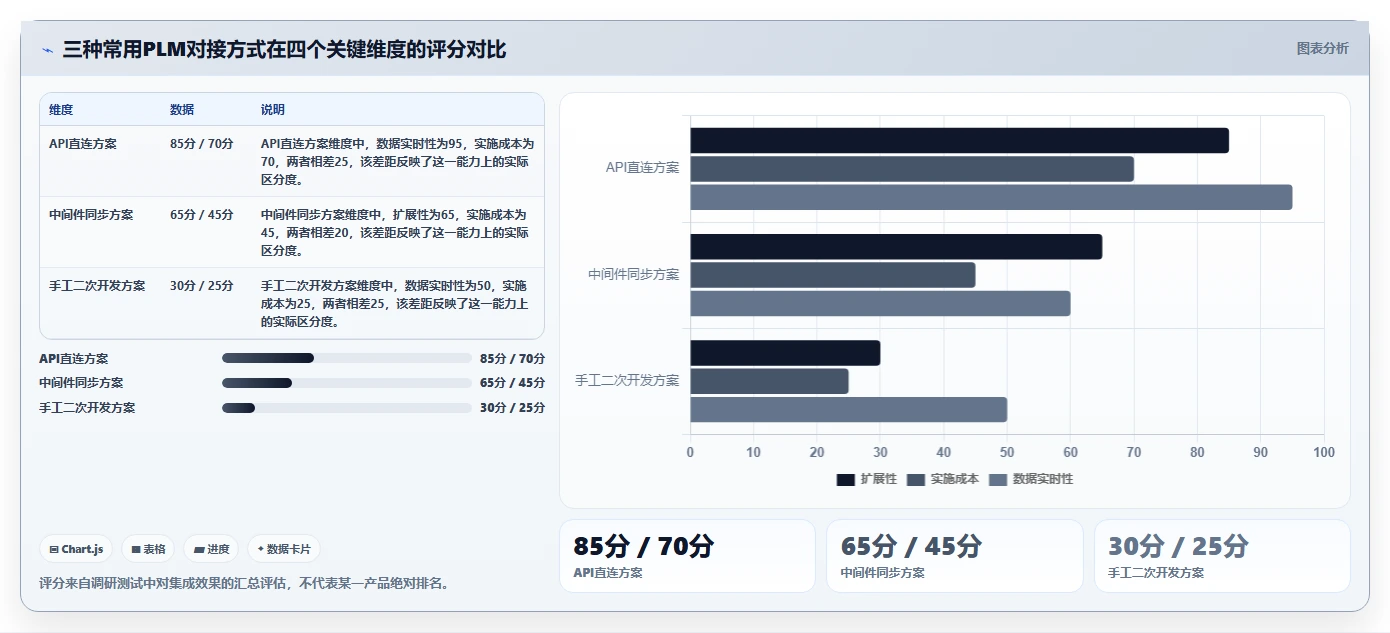
Task: Click the 说明 column header
Action: [x=273, y=110]
